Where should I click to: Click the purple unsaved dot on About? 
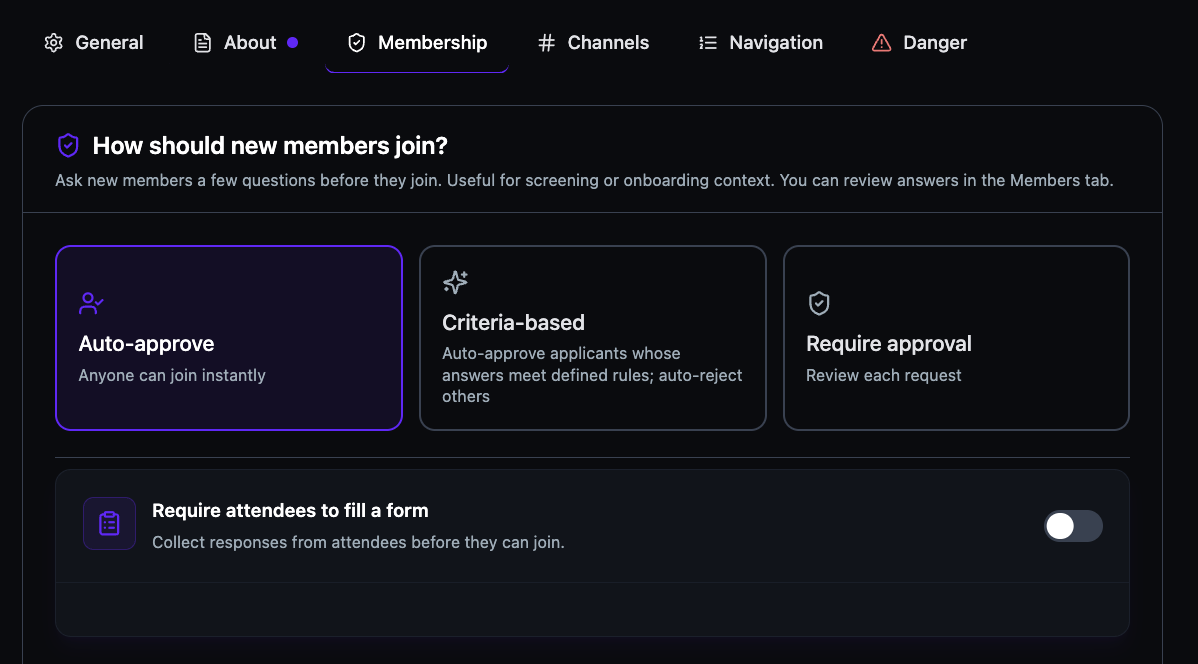293,43
